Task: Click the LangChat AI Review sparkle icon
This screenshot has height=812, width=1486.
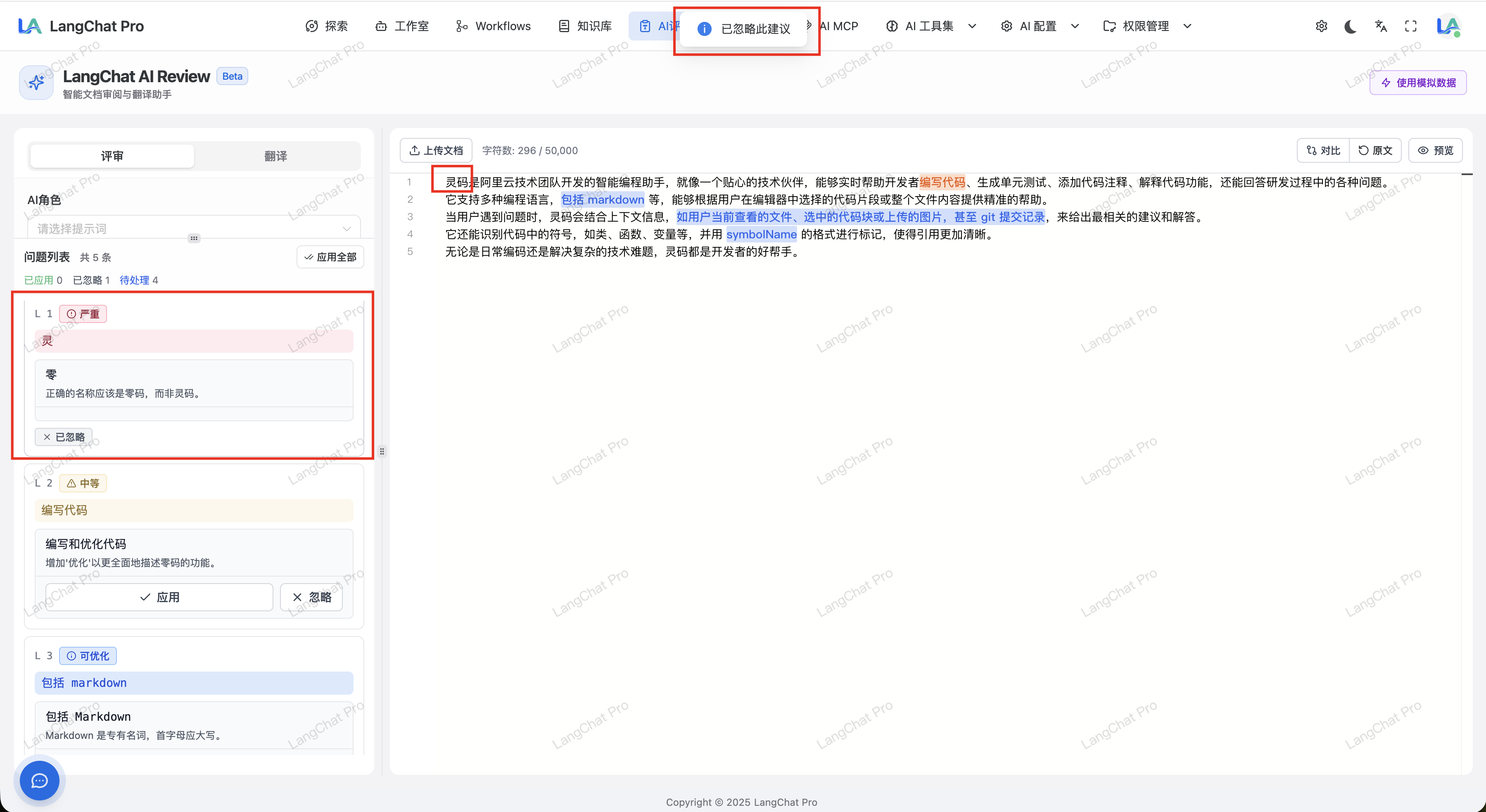Action: (x=36, y=83)
